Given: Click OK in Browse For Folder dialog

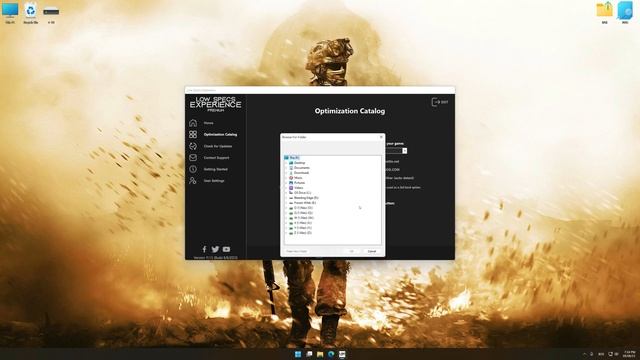Looking at the screenshot, I should coord(351,251).
